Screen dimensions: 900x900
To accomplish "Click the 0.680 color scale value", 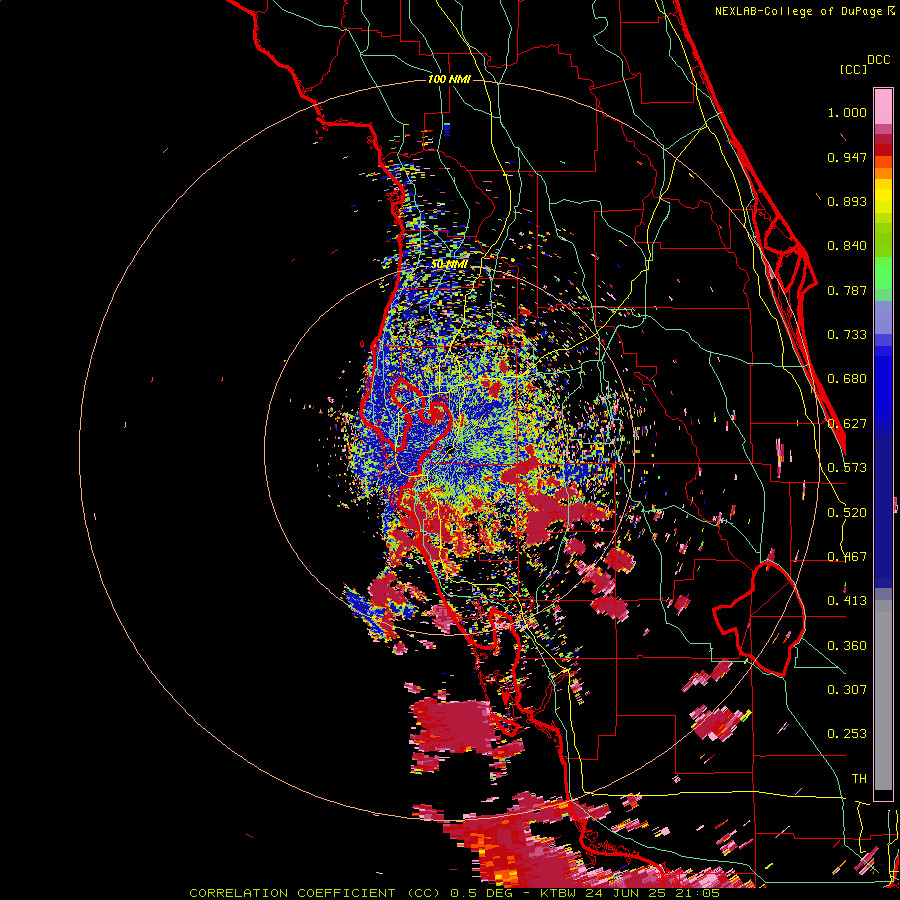I will pos(847,379).
